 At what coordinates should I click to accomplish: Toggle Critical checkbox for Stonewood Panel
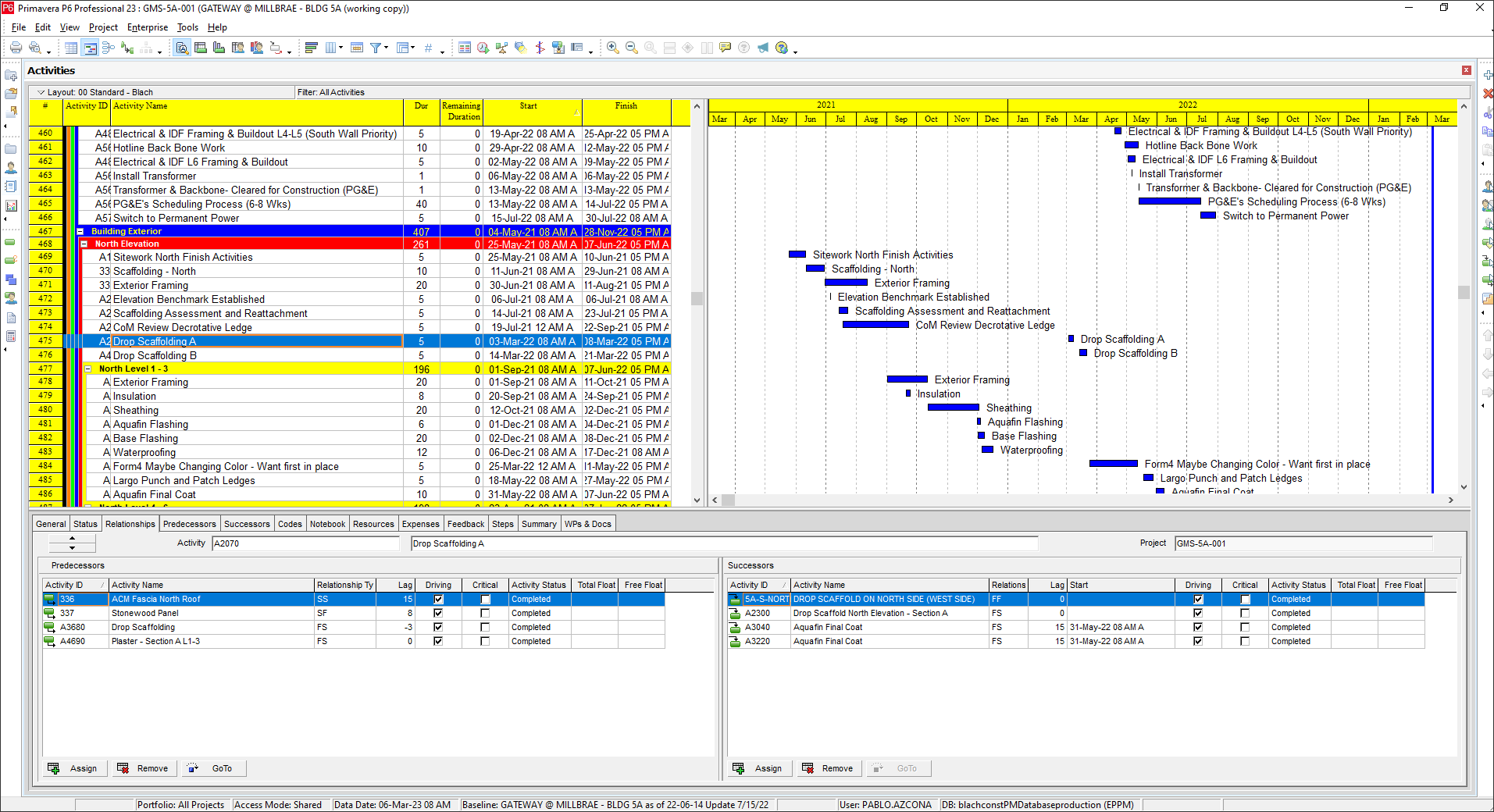[485, 613]
